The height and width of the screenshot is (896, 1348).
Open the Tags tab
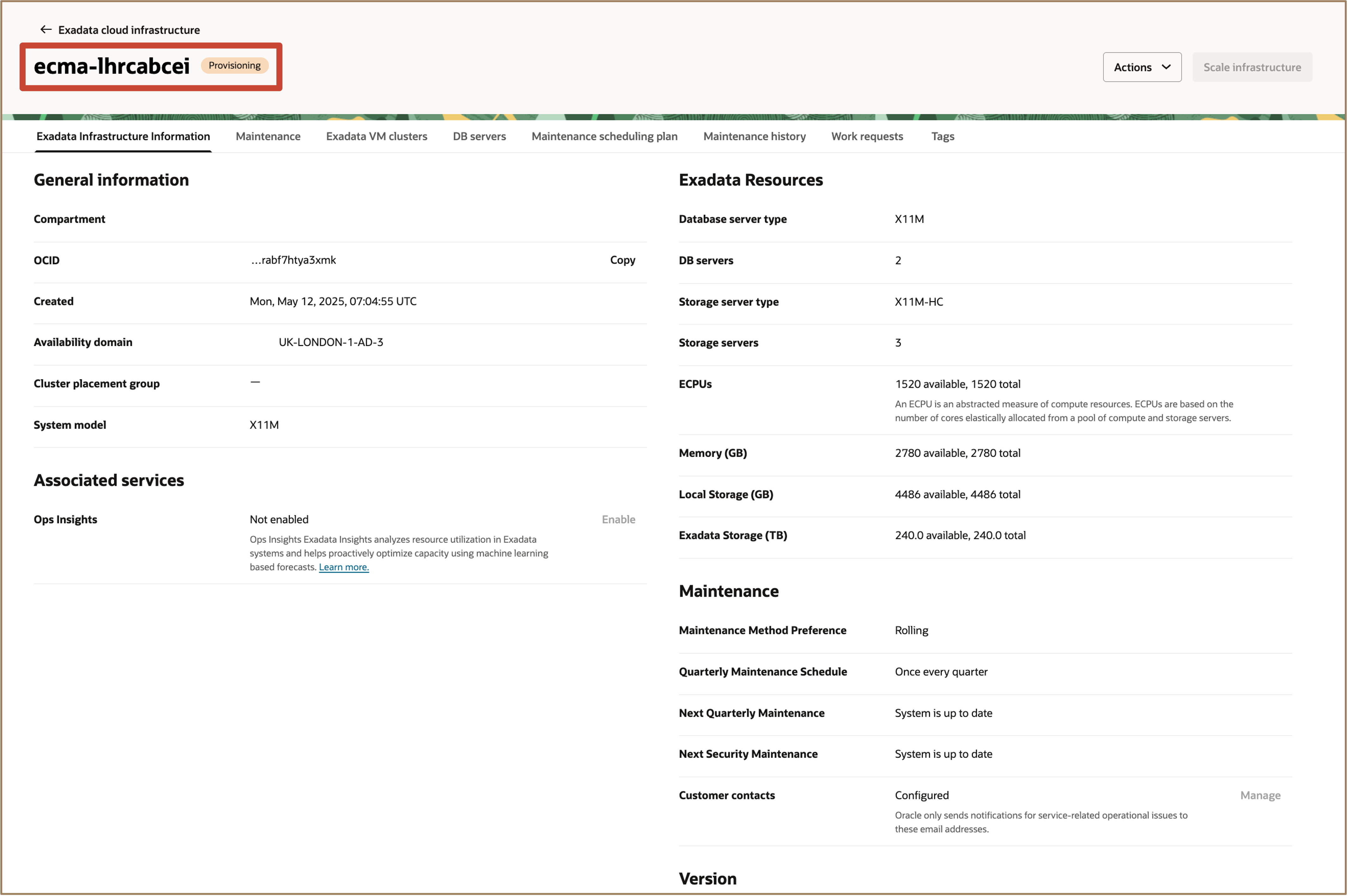(x=942, y=136)
